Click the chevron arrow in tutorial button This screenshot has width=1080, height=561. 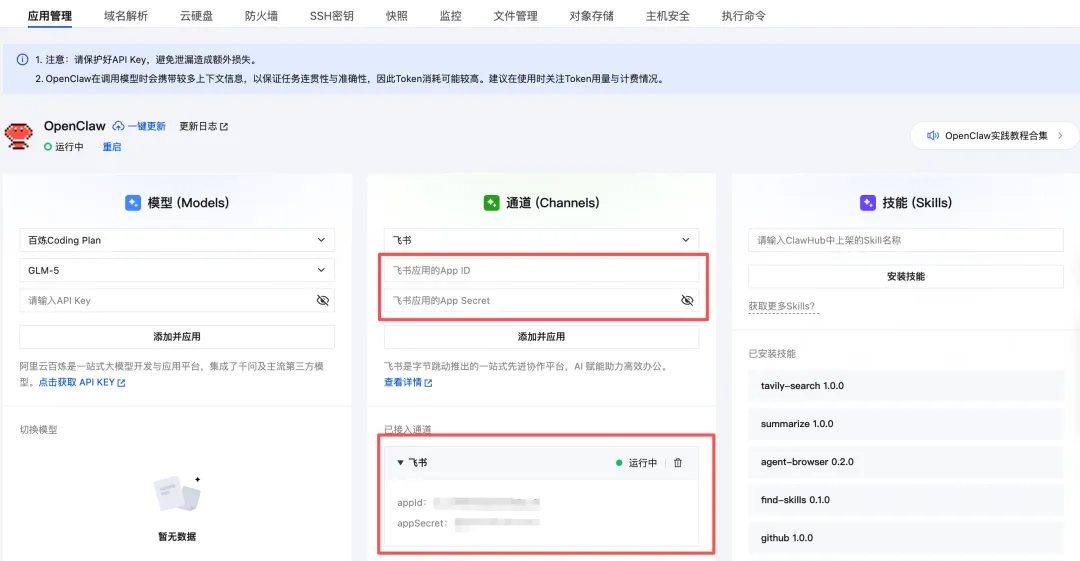click(x=1060, y=136)
